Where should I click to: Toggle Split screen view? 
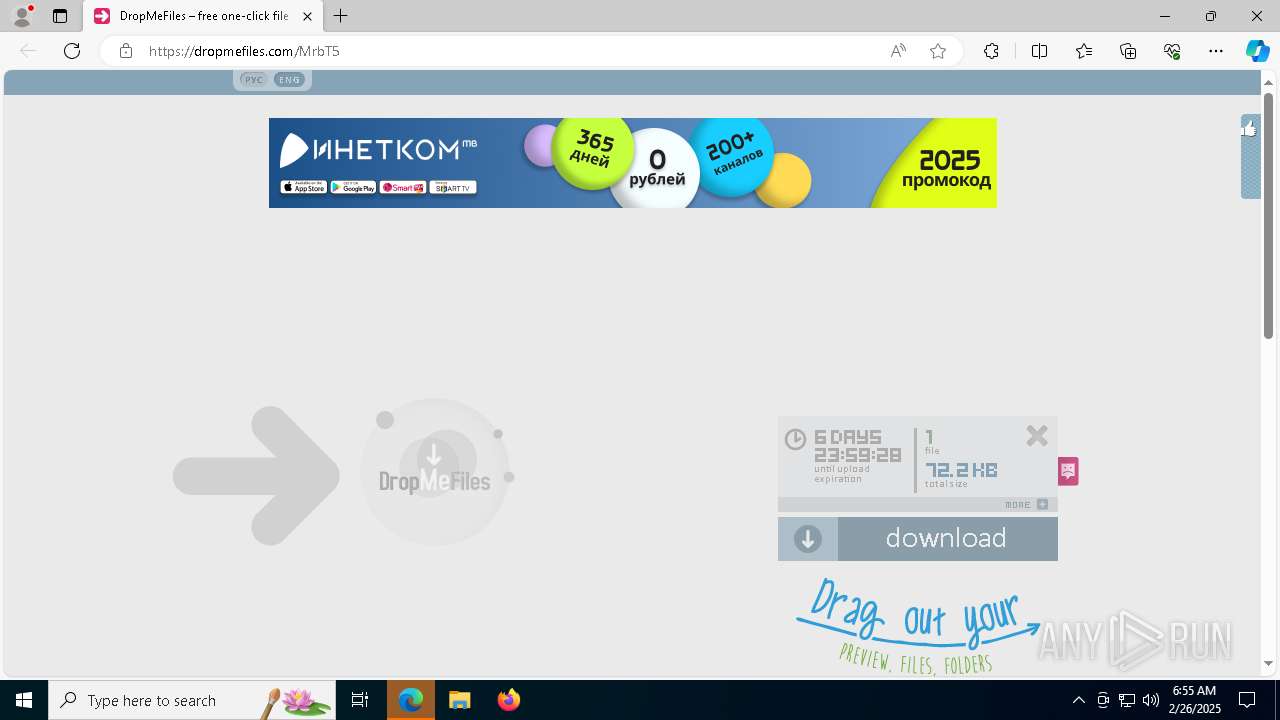point(1039,51)
